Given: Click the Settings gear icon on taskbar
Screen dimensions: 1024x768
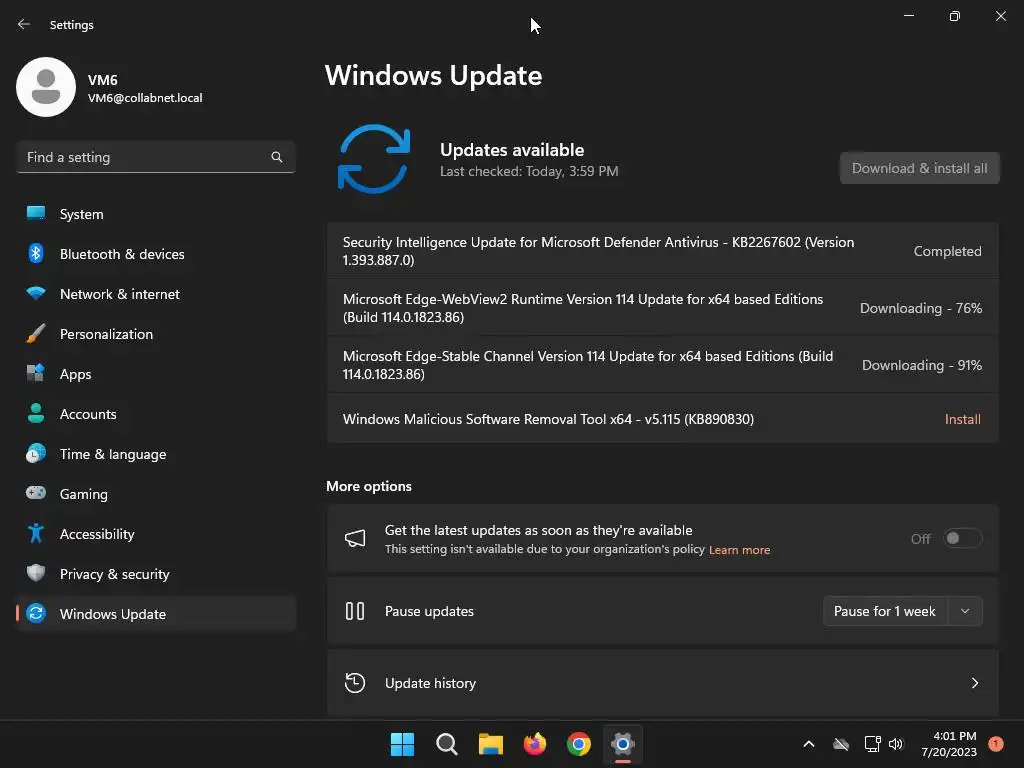Looking at the screenshot, I should (x=623, y=744).
